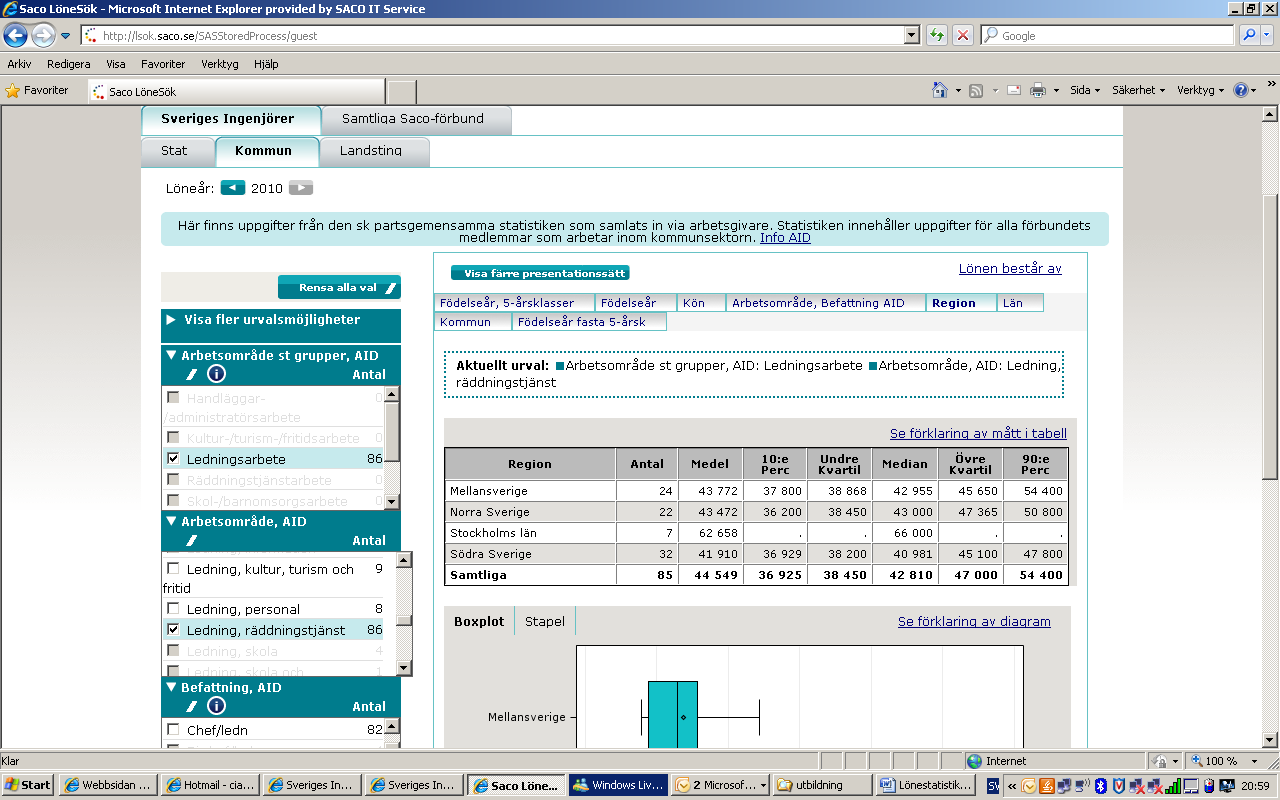
Task: Open the Help question mark icon
Action: (x=1241, y=90)
